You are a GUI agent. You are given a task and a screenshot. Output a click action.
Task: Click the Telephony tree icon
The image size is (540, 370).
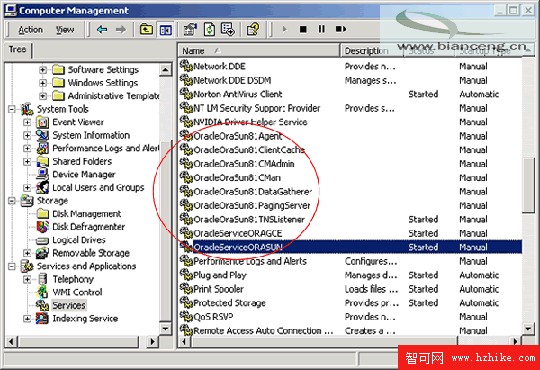point(42,279)
